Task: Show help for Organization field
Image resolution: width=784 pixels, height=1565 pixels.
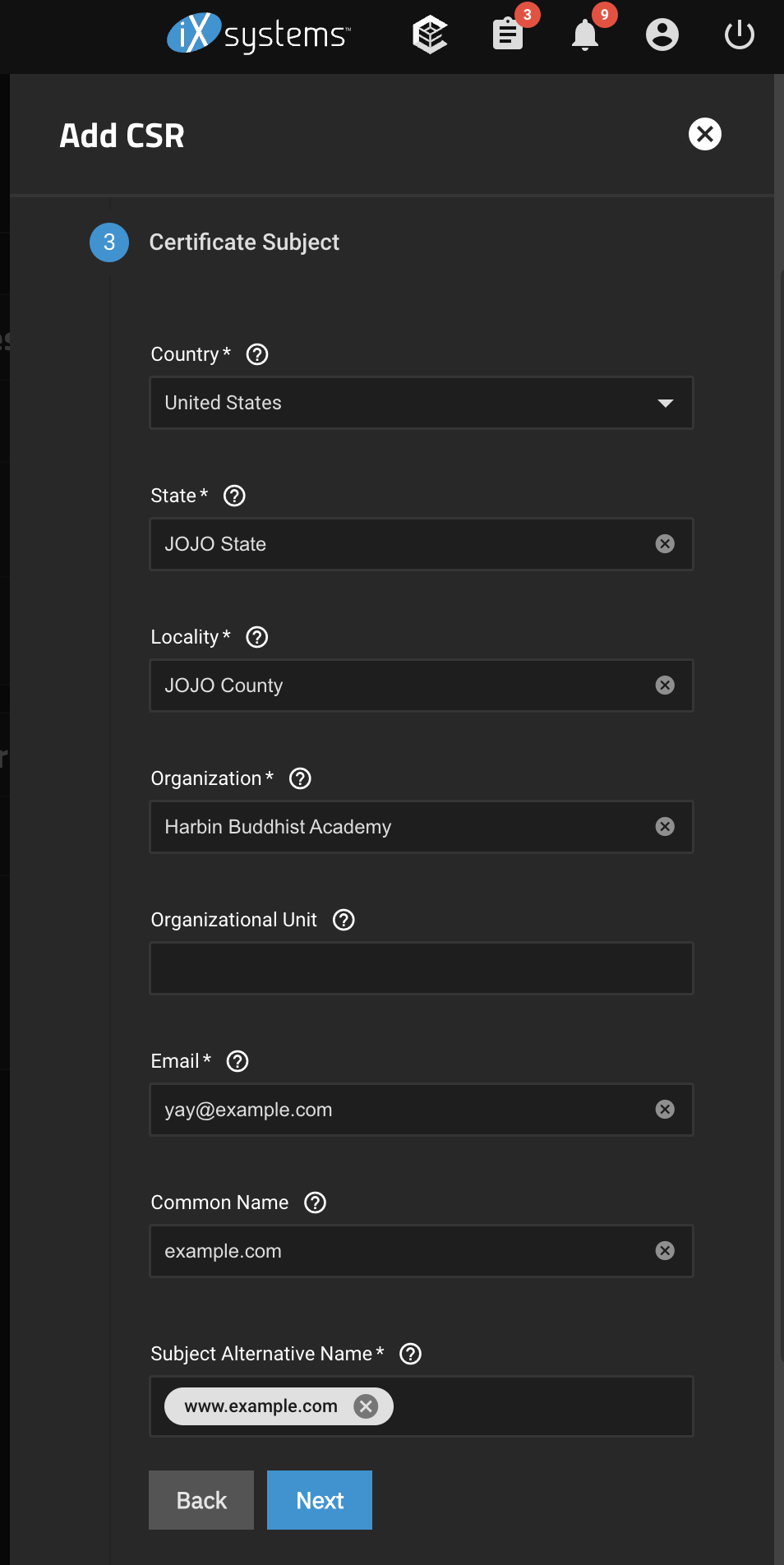Action: coord(301,778)
